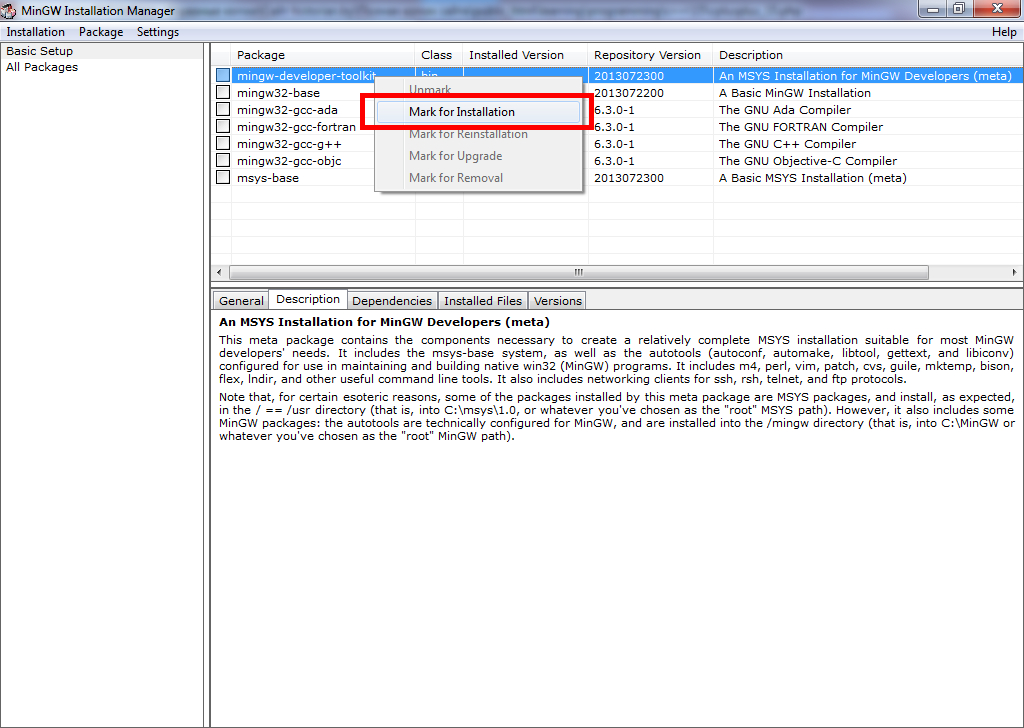1024x728 pixels.
Task: Choose Mark for Installation in context menu
Action: [x=461, y=112]
